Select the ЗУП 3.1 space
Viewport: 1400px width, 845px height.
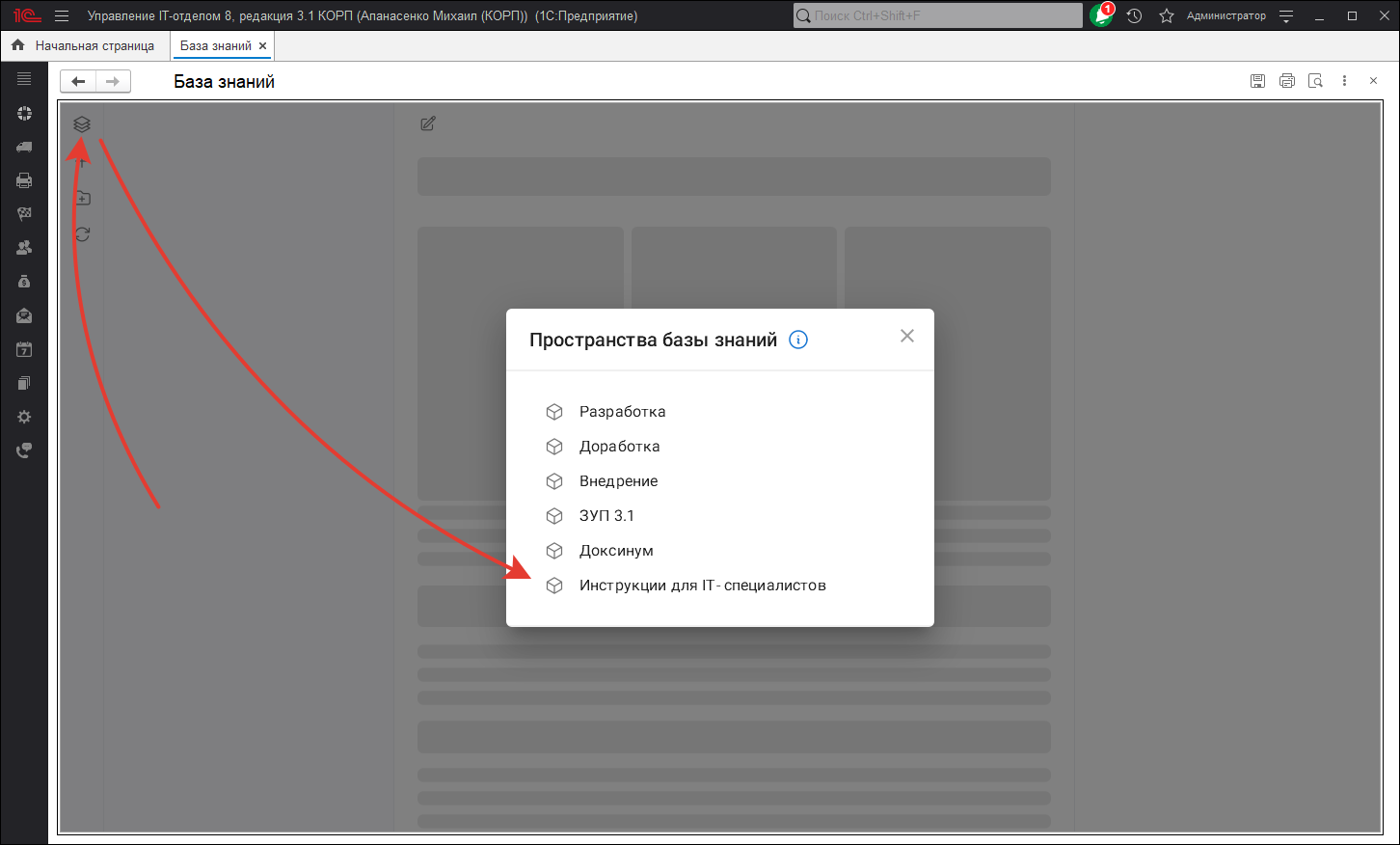pos(606,516)
